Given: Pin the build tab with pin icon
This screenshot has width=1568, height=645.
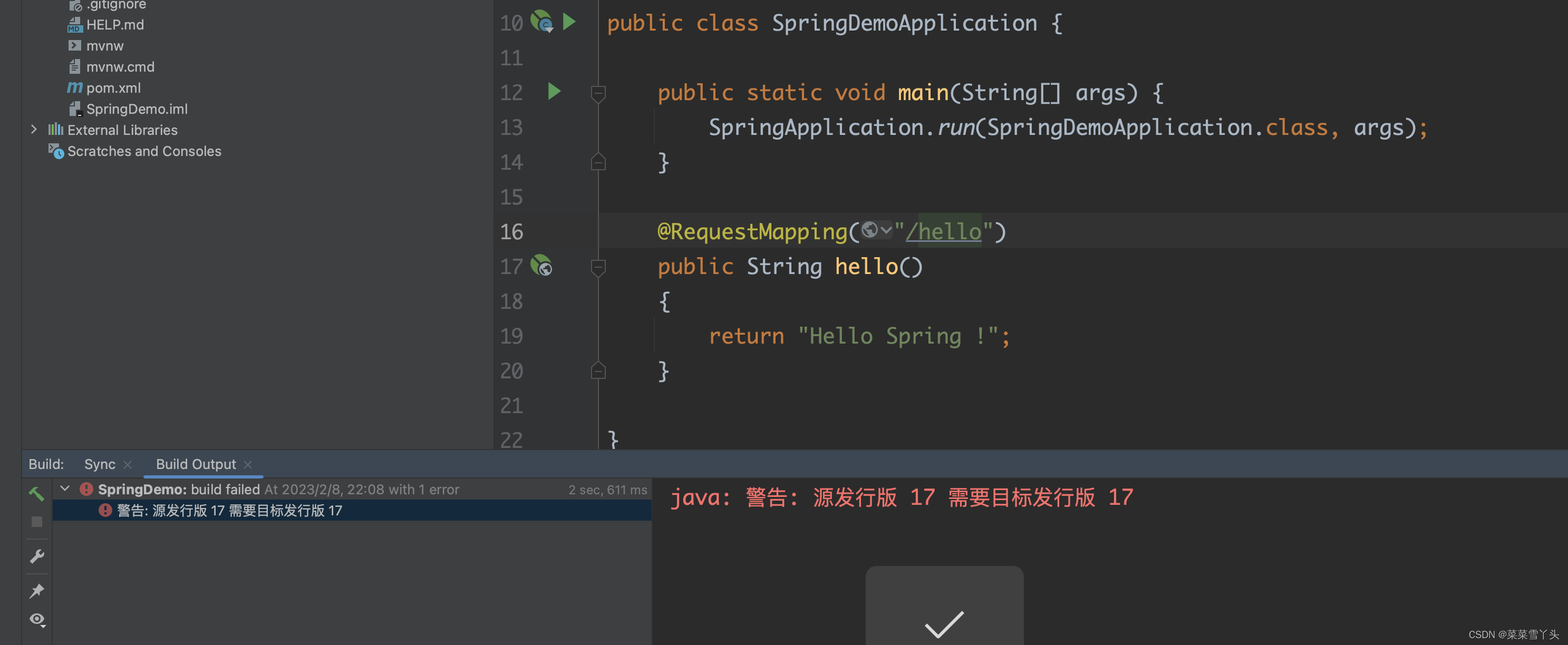Looking at the screenshot, I should (x=36, y=590).
